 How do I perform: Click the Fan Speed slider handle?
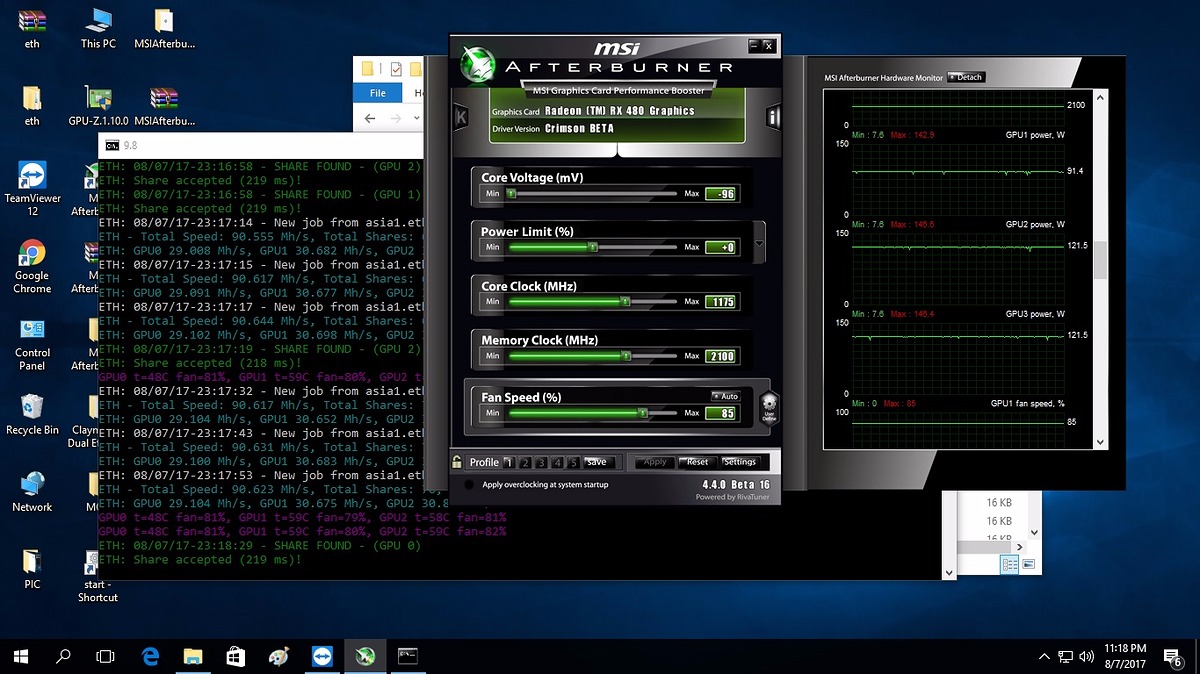[643, 412]
